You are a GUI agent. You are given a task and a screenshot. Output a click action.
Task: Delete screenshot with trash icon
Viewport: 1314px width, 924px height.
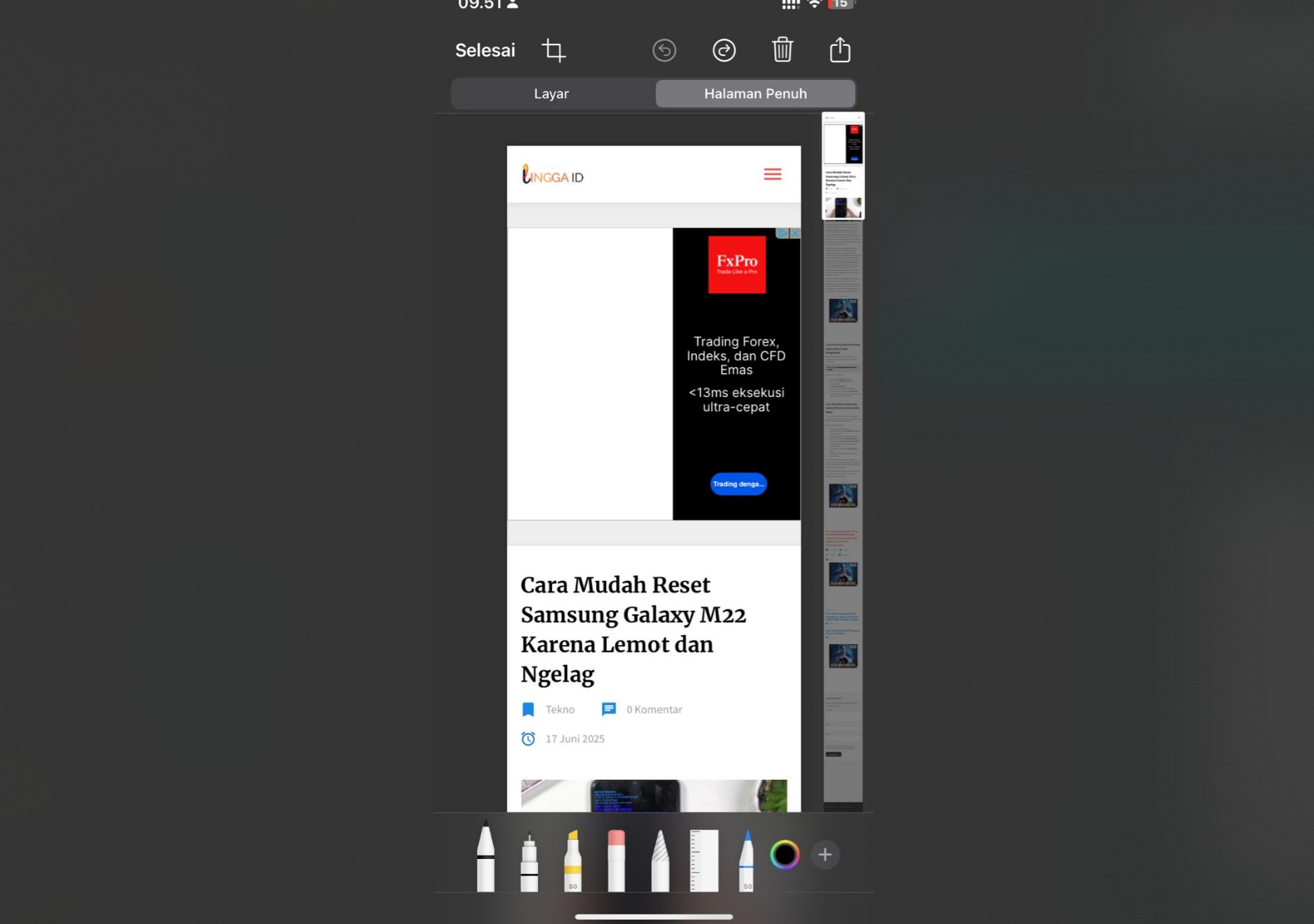[783, 49]
